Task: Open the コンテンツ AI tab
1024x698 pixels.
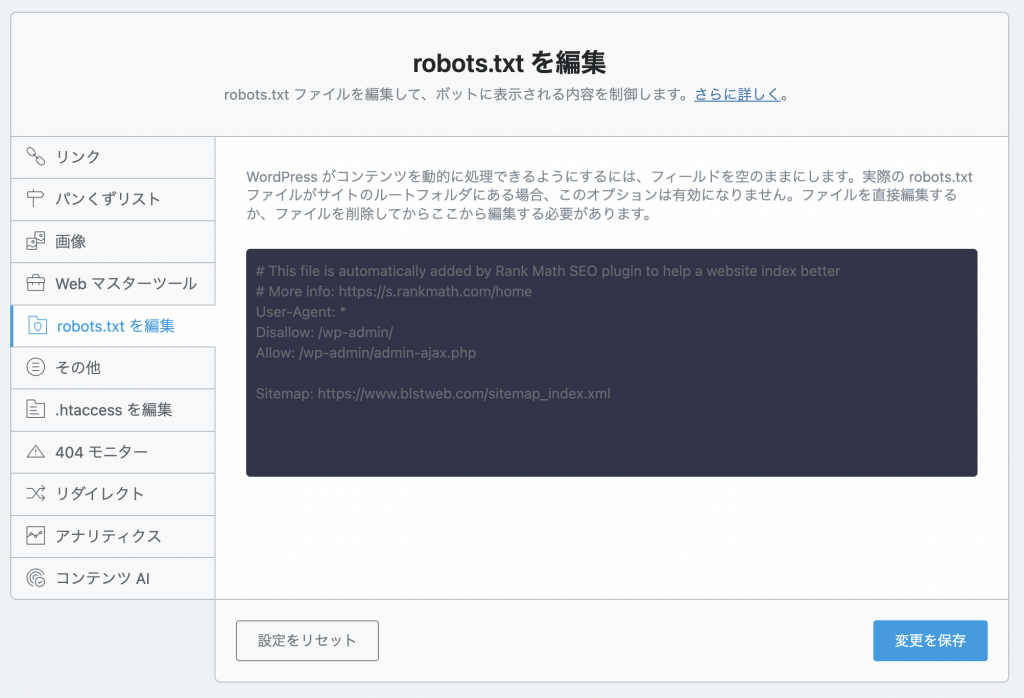Action: 113,579
